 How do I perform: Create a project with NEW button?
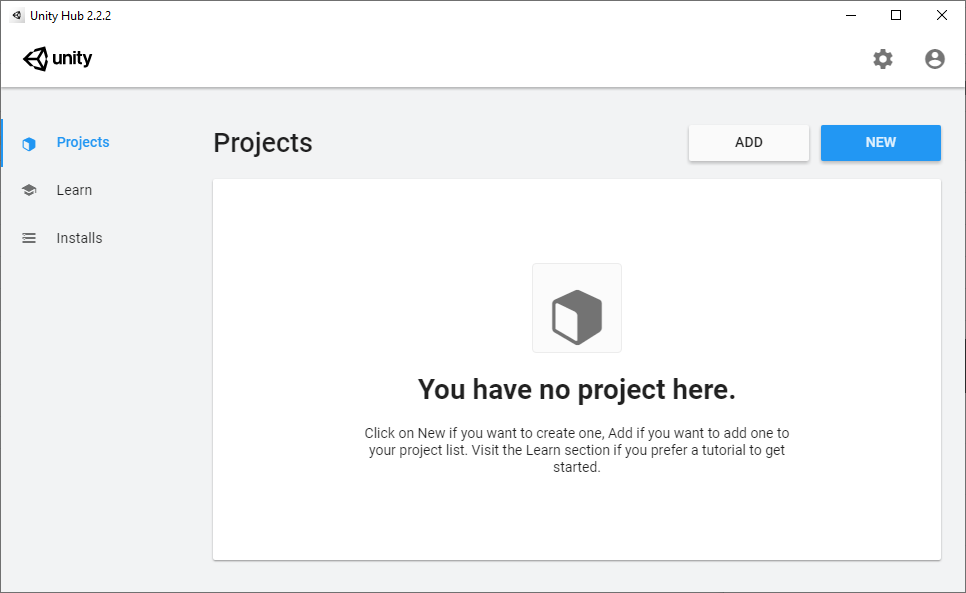(880, 143)
